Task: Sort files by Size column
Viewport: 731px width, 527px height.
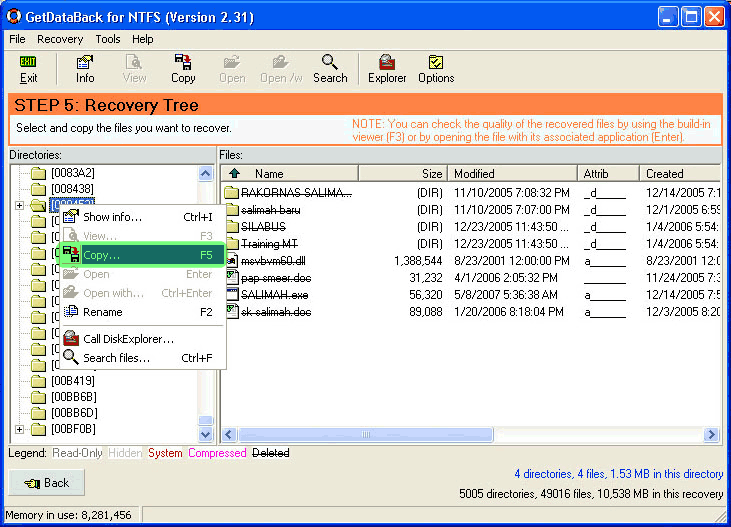Action: [403, 173]
